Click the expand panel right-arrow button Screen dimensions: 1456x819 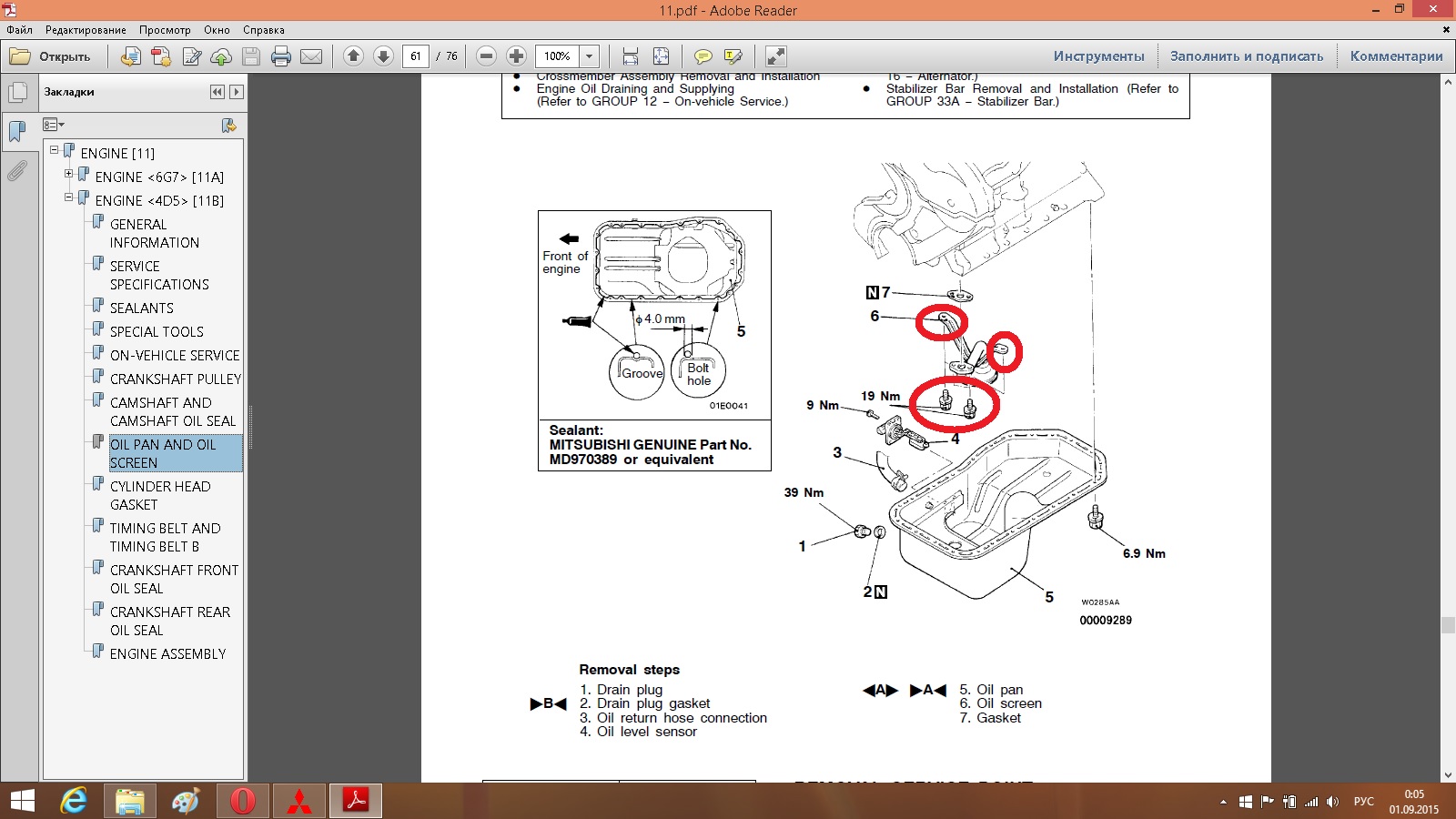[237, 92]
